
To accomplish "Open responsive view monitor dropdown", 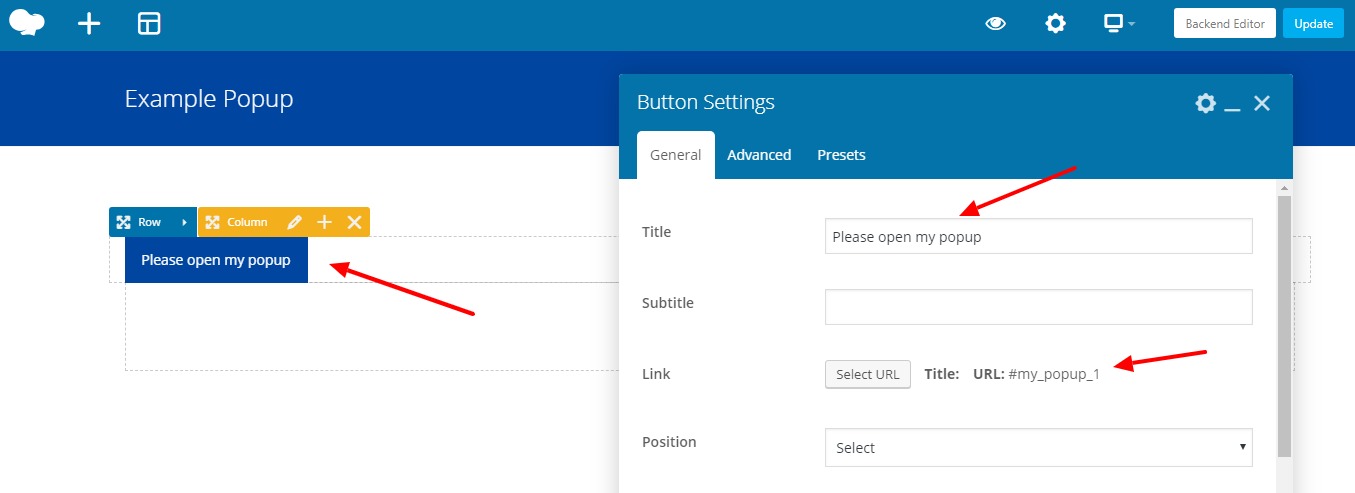I will point(1118,24).
